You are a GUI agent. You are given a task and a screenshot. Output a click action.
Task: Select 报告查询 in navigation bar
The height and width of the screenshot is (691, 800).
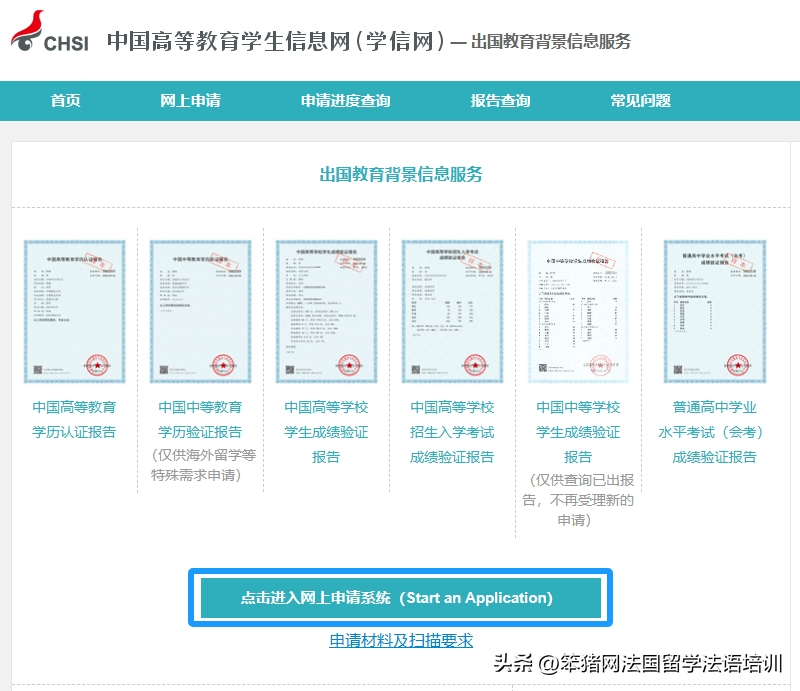[500, 101]
